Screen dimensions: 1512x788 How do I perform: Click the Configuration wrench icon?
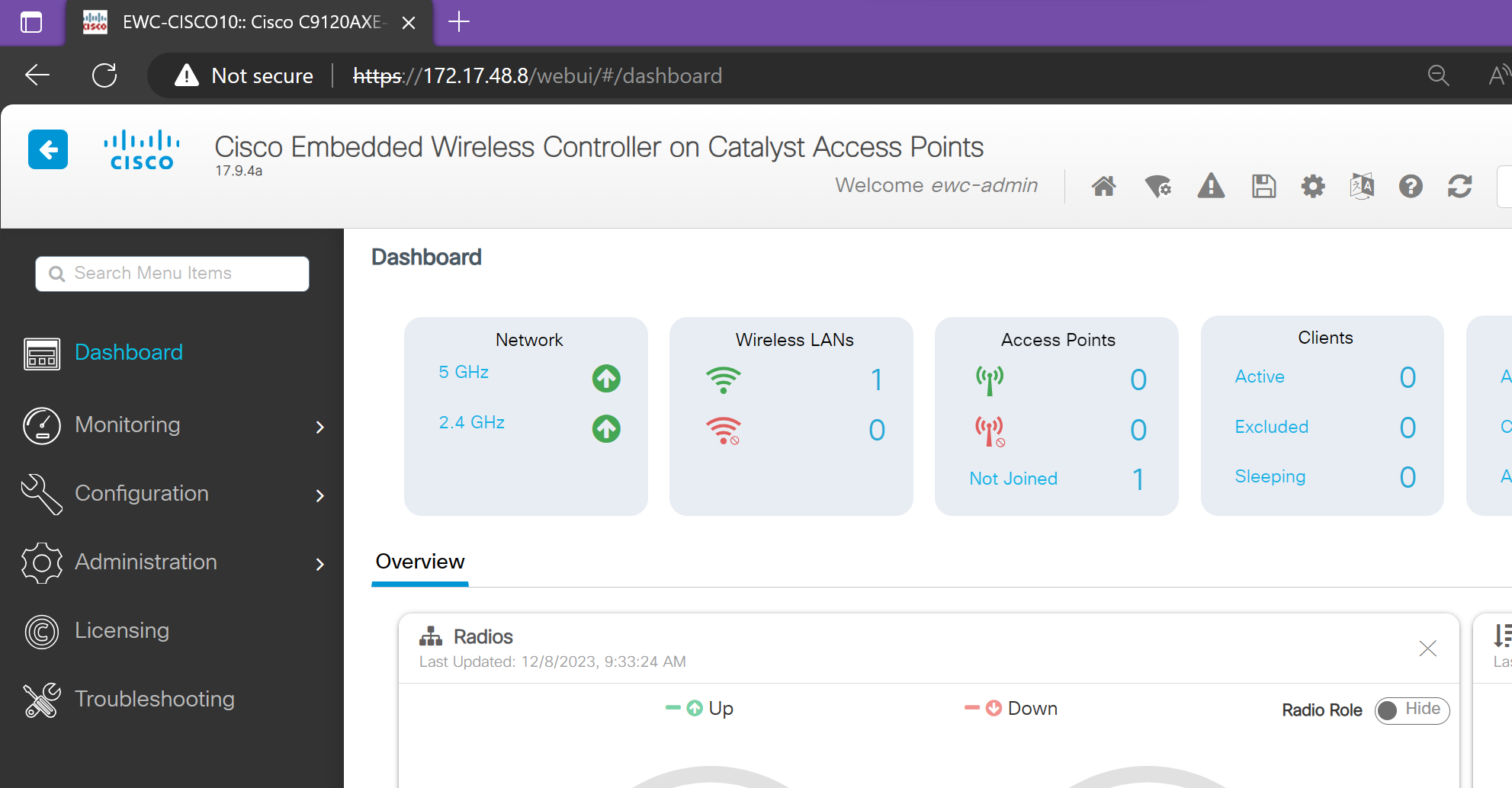point(42,494)
